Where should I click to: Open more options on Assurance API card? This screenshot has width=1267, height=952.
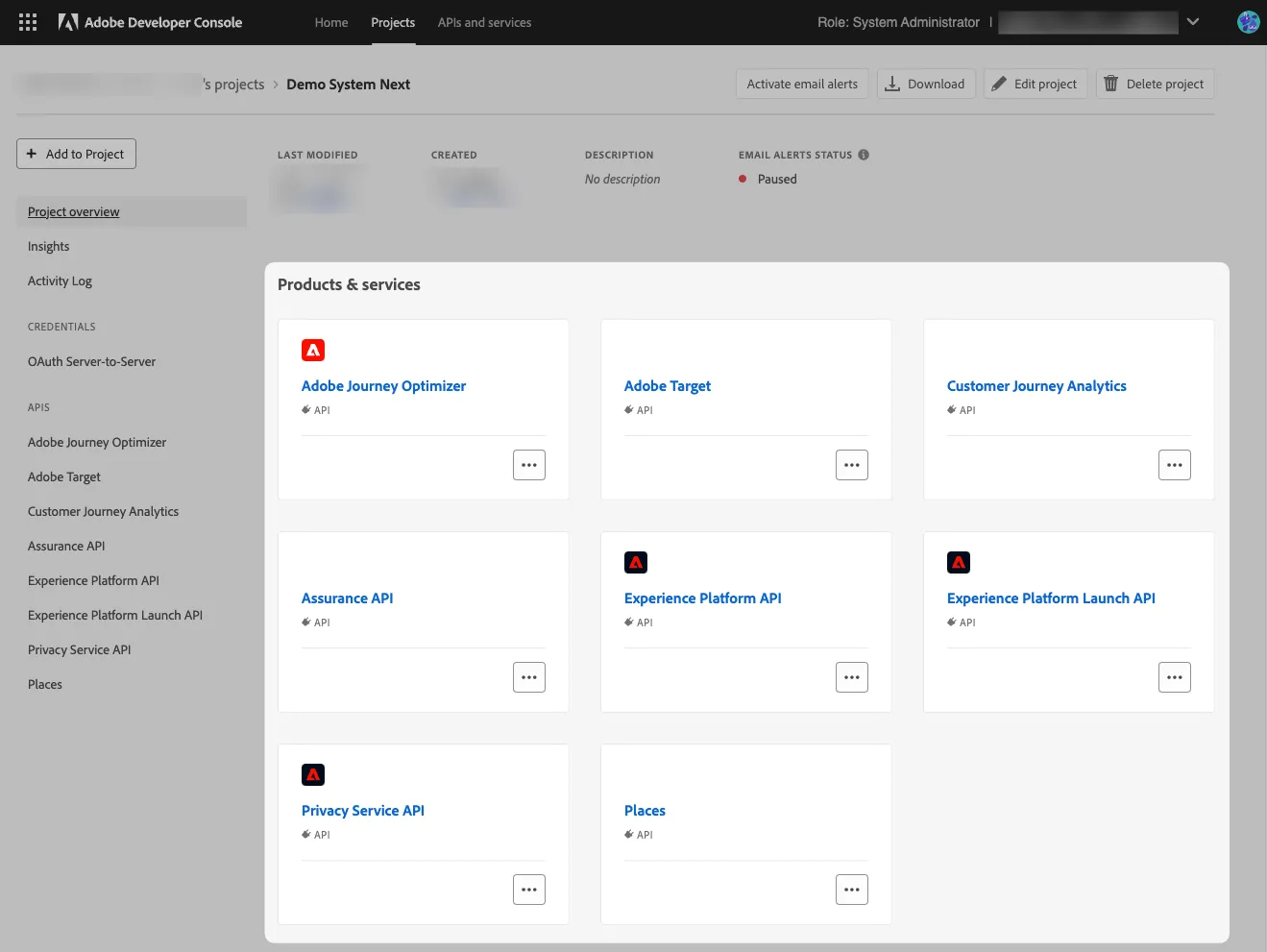pyautogui.click(x=529, y=677)
